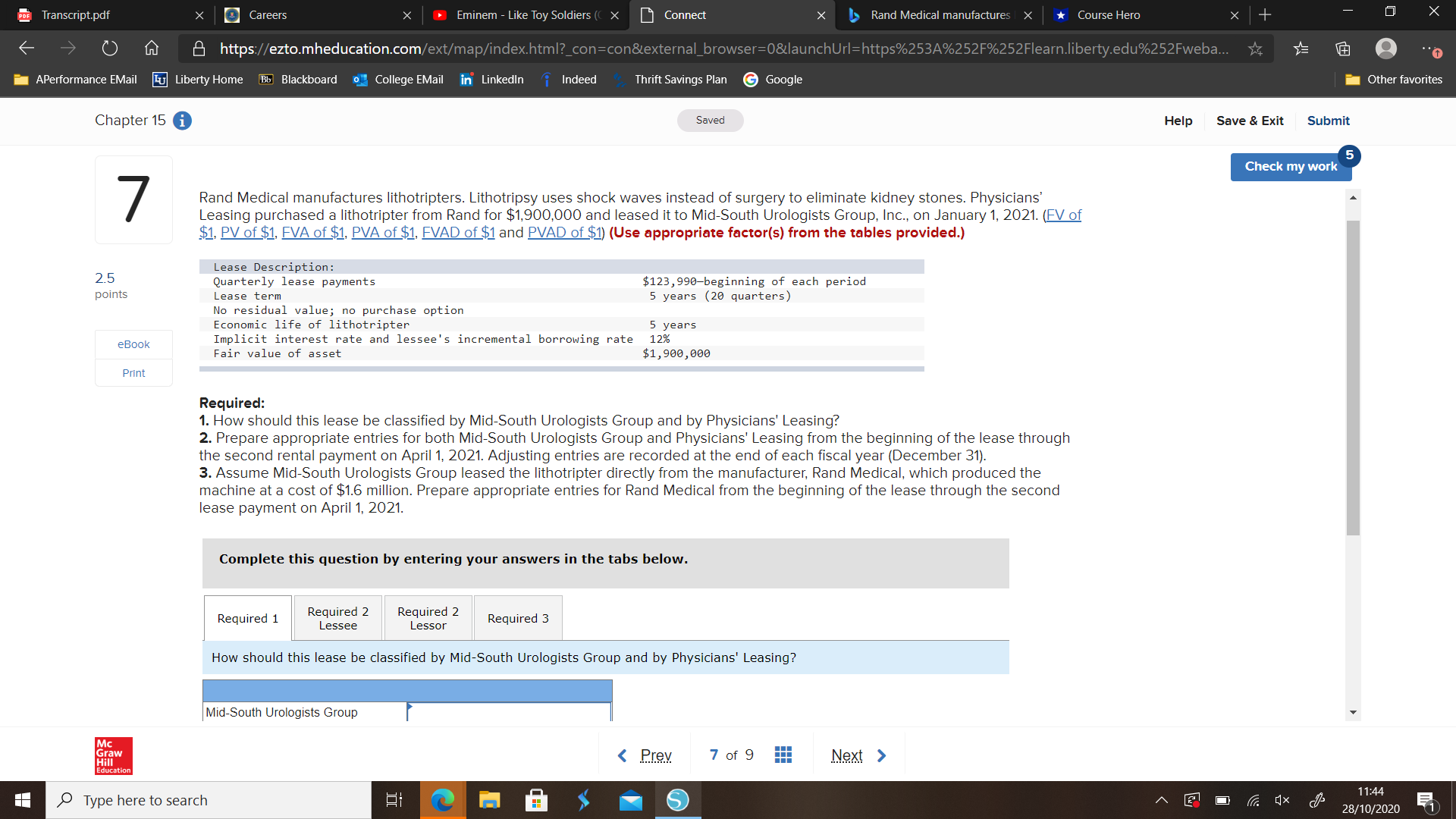This screenshot has width=1456, height=819.
Task: Open the Settings and more menu
Action: tap(1432, 48)
